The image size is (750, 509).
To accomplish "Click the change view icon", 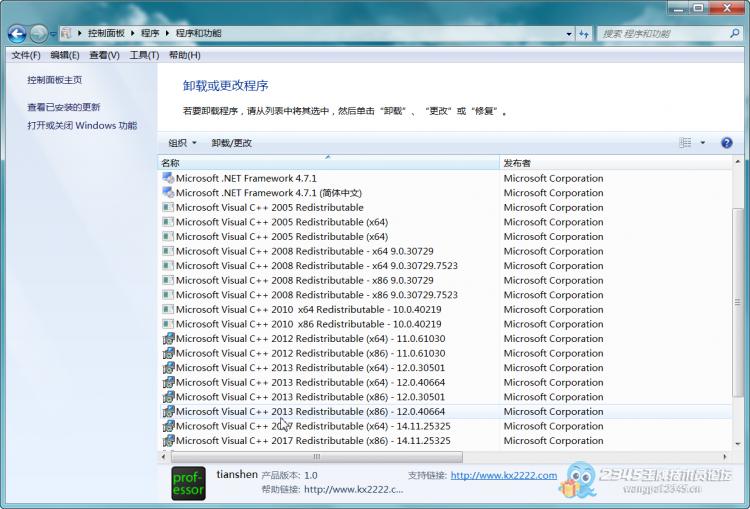I will pos(685,143).
